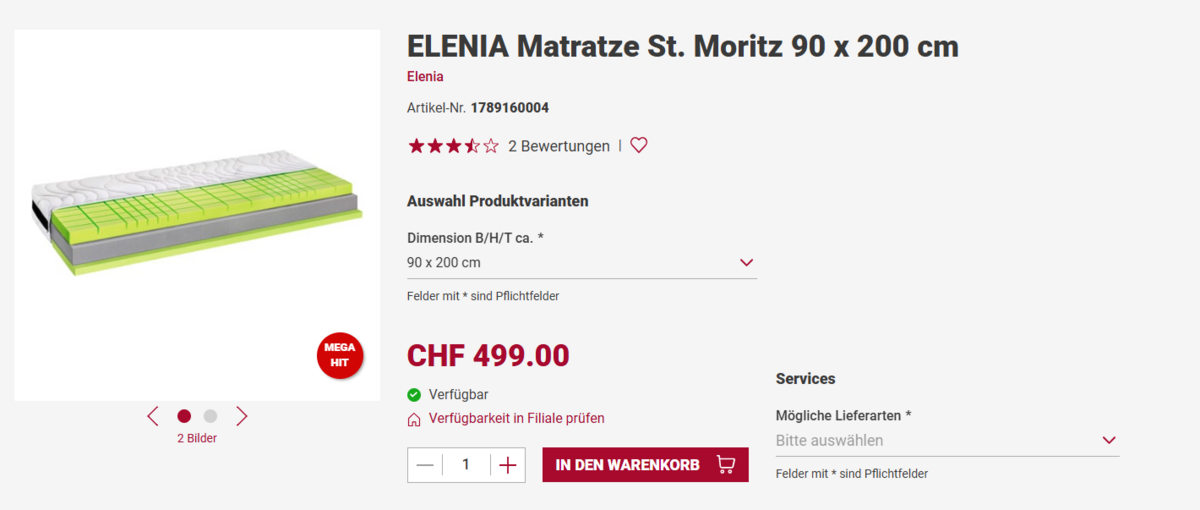Show next product image with right arrow

tap(241, 416)
